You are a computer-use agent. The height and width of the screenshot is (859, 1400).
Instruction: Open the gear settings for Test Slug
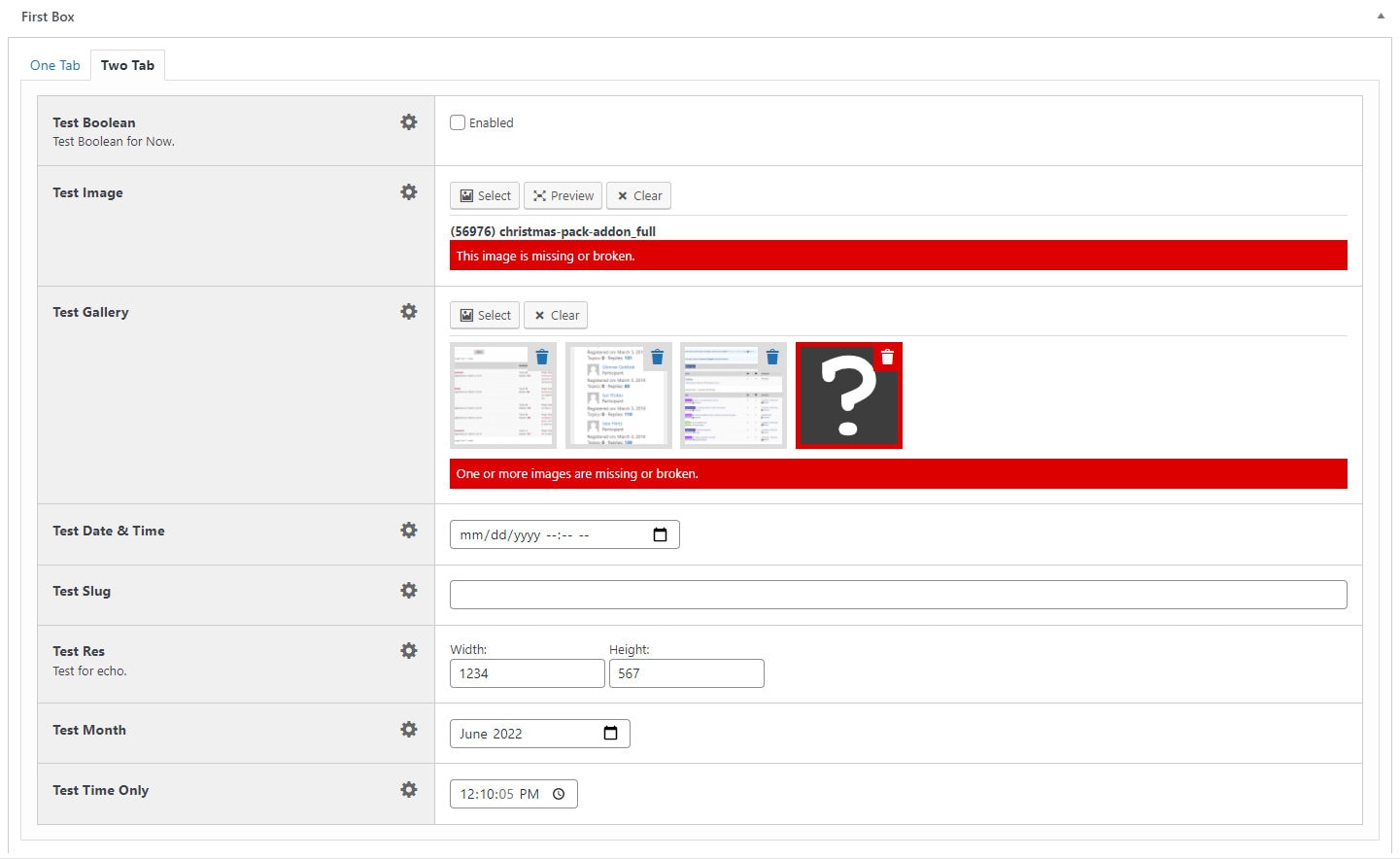[x=409, y=591]
